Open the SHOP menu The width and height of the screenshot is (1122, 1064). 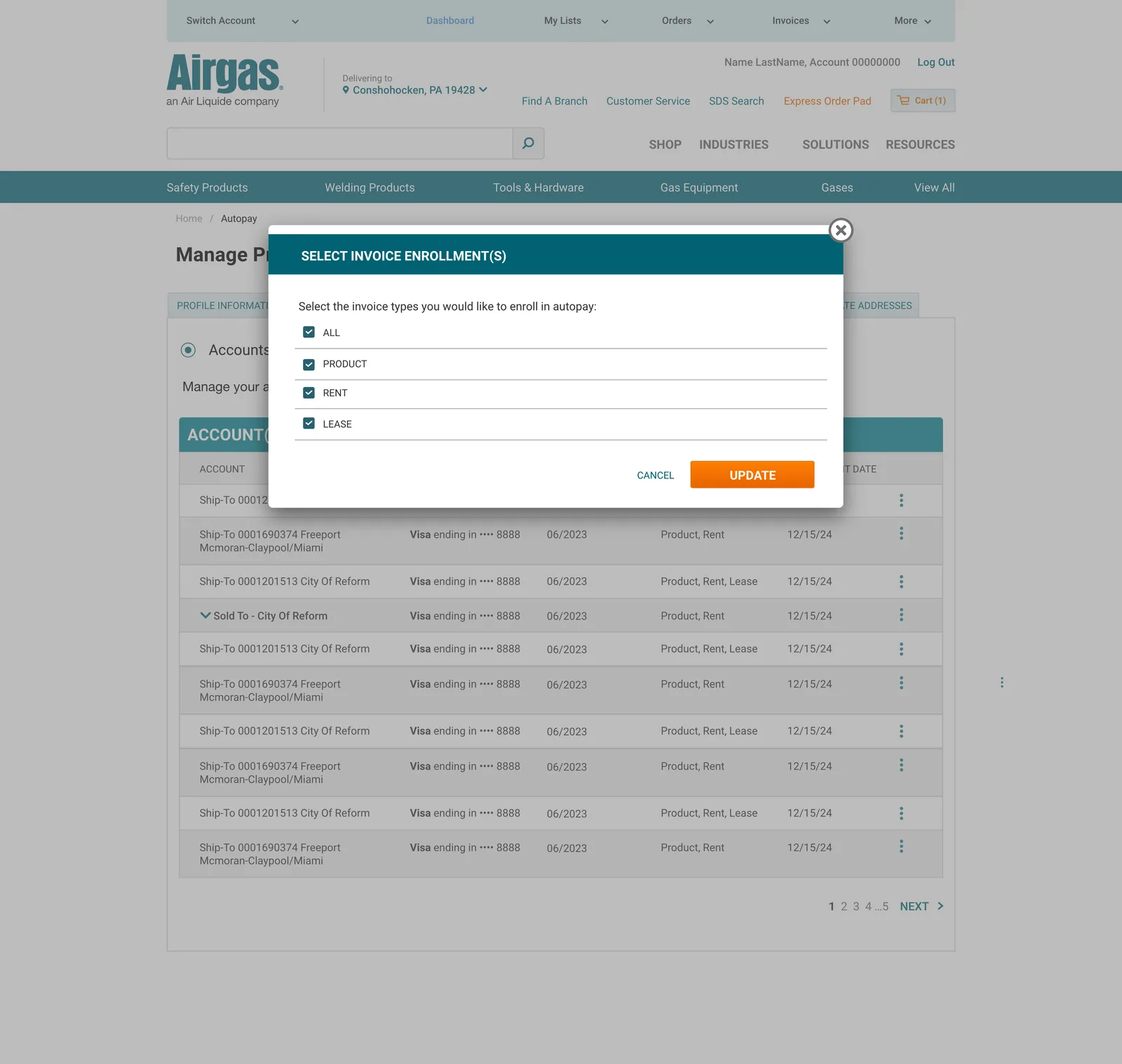[x=665, y=144]
